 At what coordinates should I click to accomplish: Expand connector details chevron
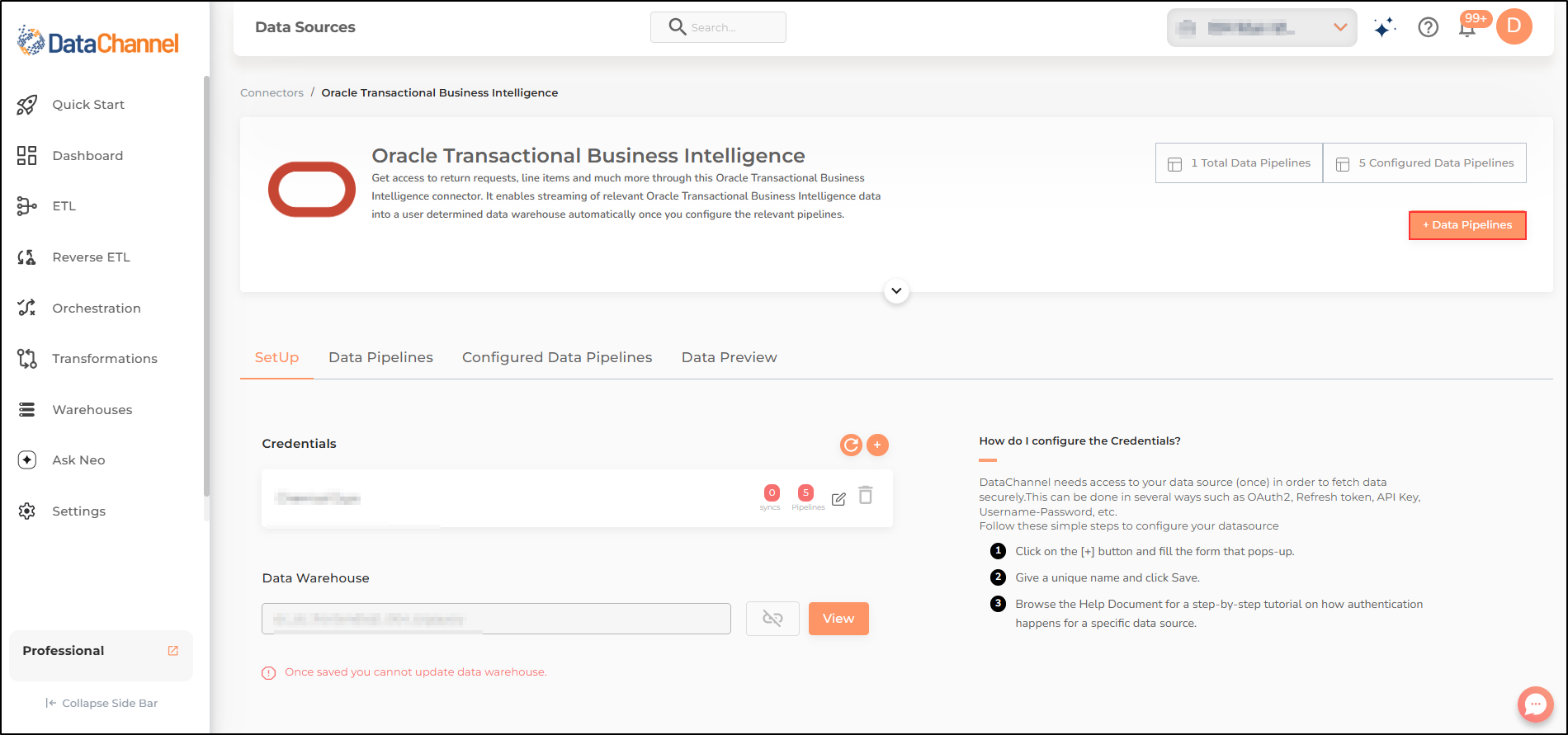(x=896, y=291)
